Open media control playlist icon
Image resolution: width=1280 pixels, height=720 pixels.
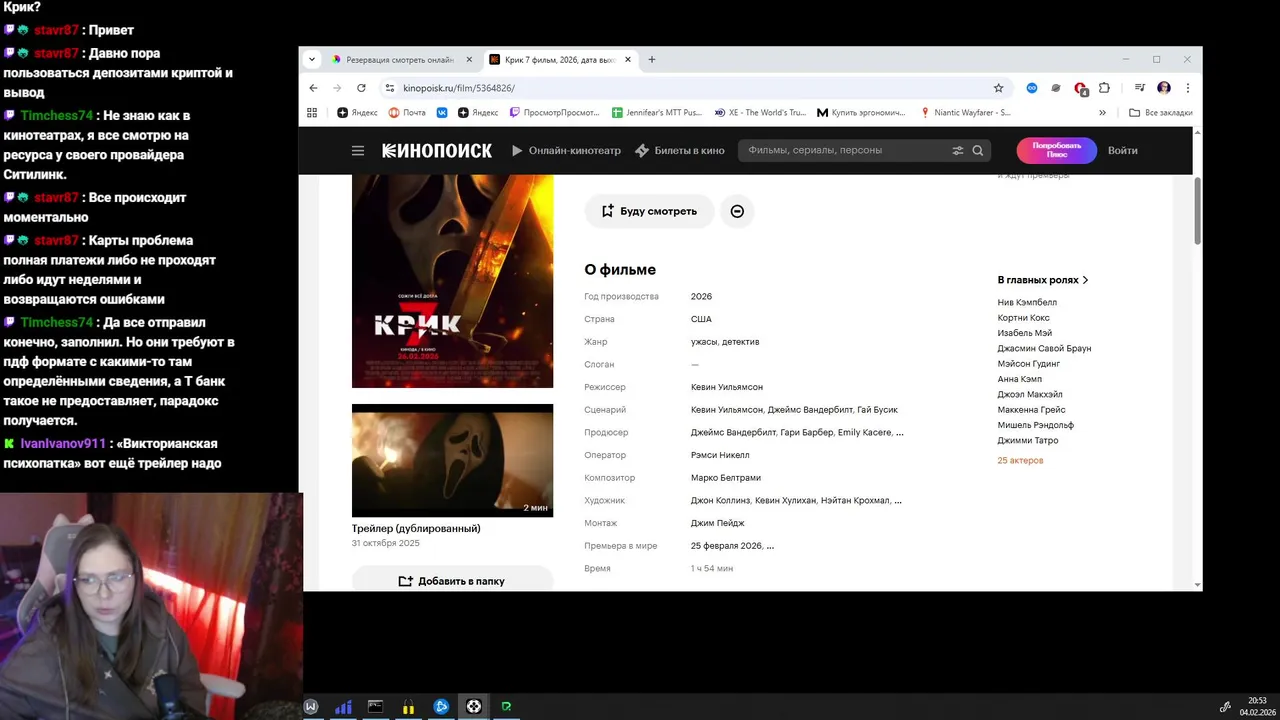click(1139, 88)
